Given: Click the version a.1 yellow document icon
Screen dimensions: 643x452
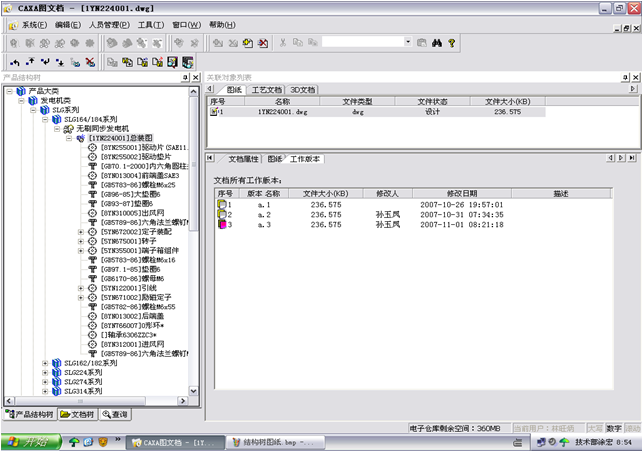Looking at the screenshot, I should [223, 204].
